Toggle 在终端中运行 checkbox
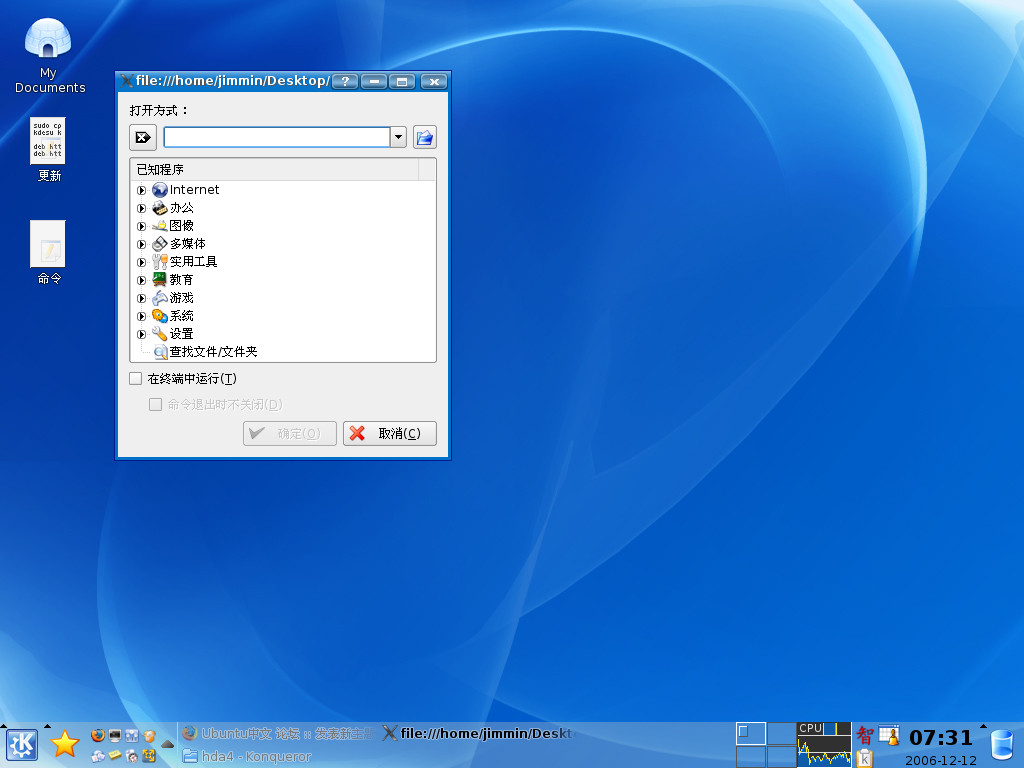Screen dimensions: 1024x768 pyautogui.click(x=136, y=379)
